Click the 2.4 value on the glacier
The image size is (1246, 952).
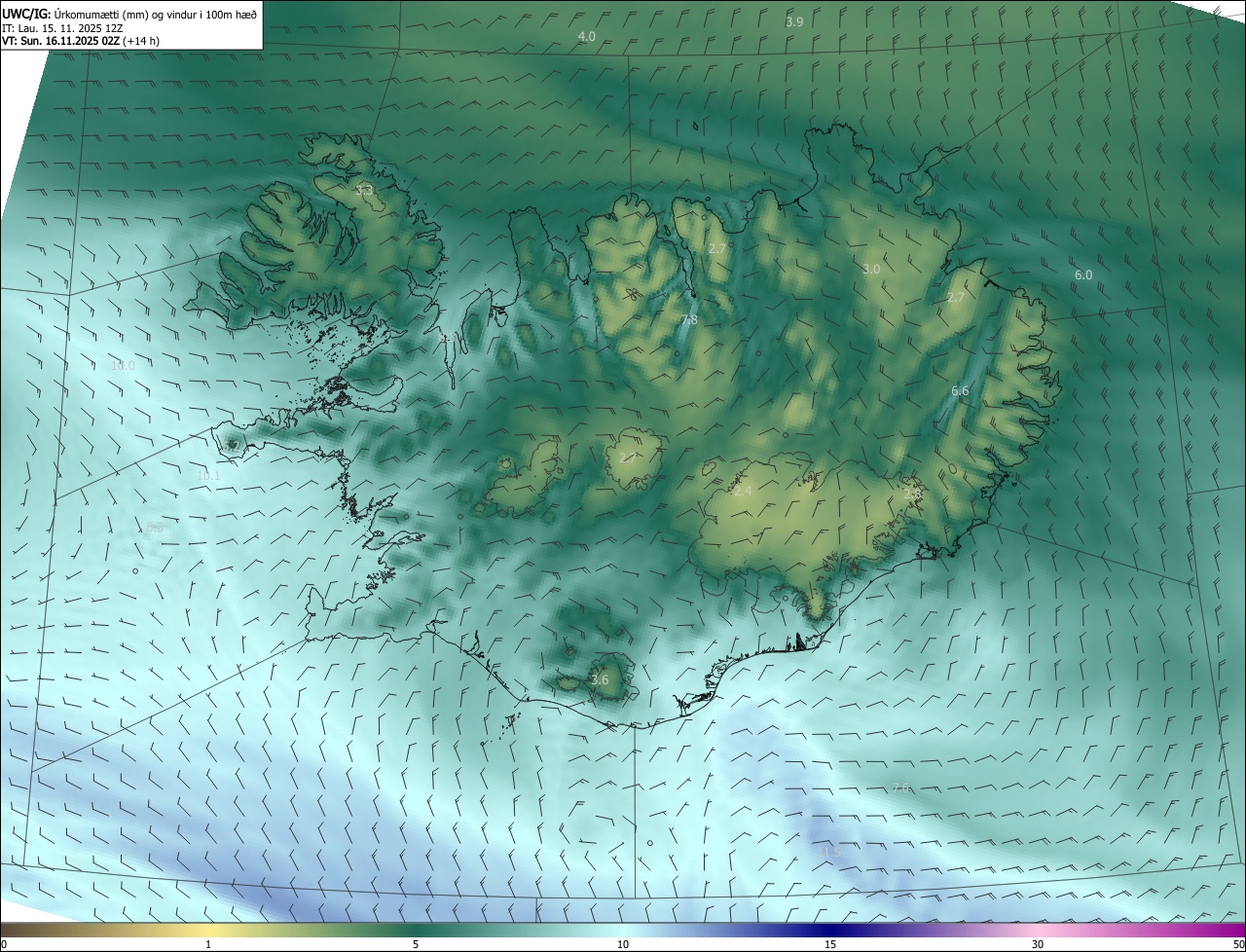(743, 492)
